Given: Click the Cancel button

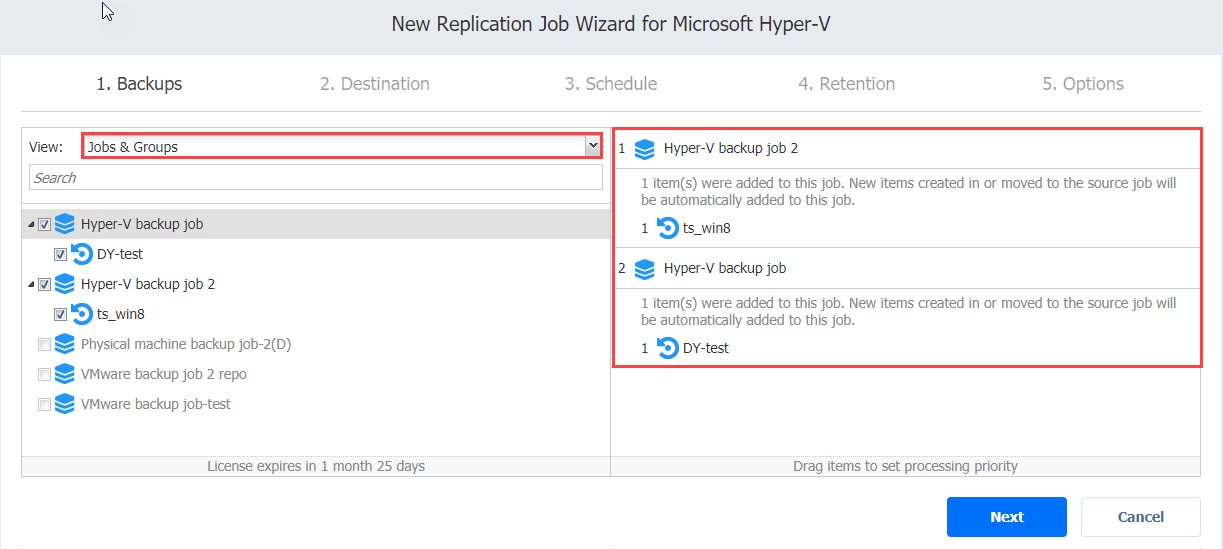Looking at the screenshot, I should tap(1141, 517).
